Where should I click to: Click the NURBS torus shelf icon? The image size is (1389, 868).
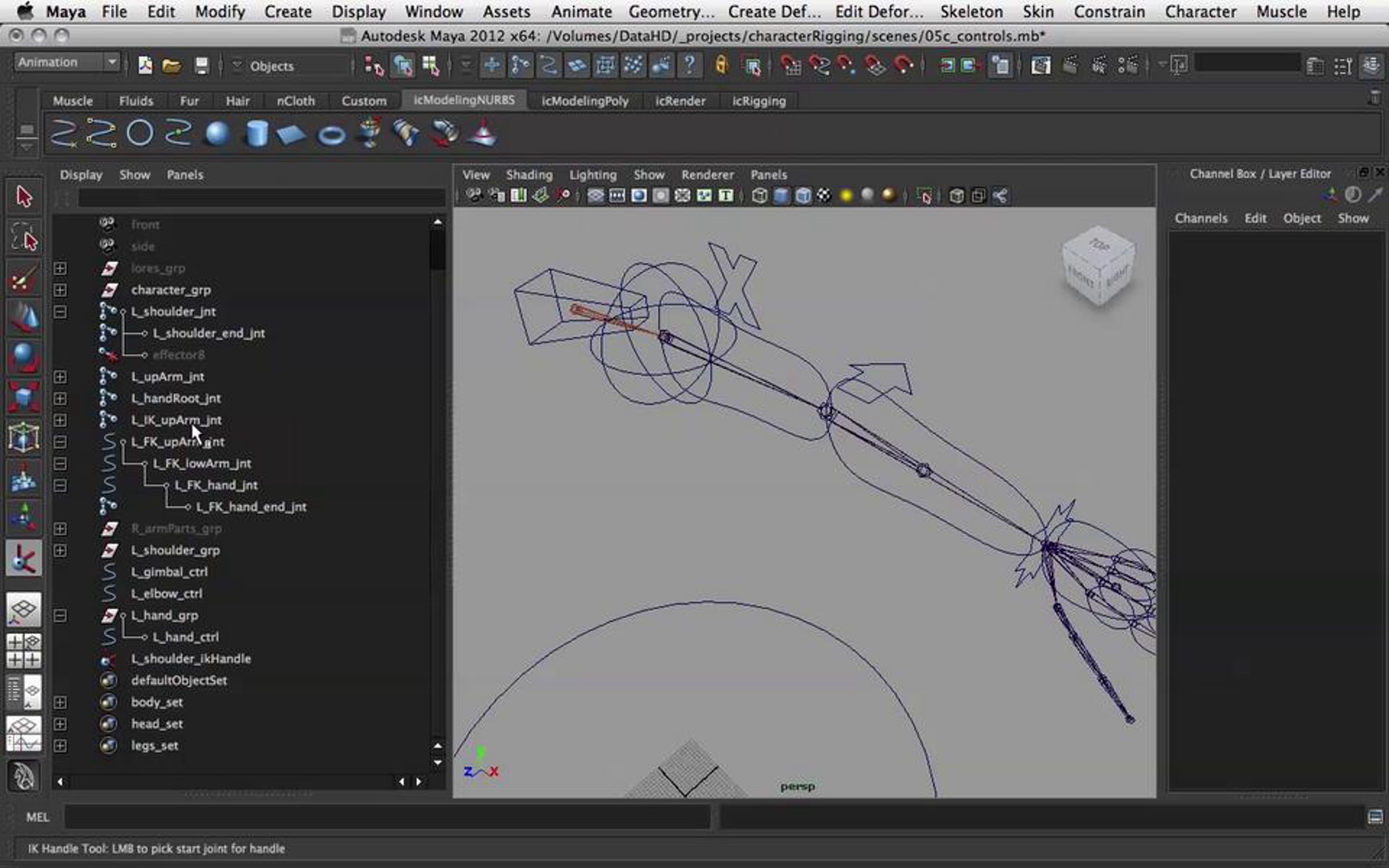332,135
